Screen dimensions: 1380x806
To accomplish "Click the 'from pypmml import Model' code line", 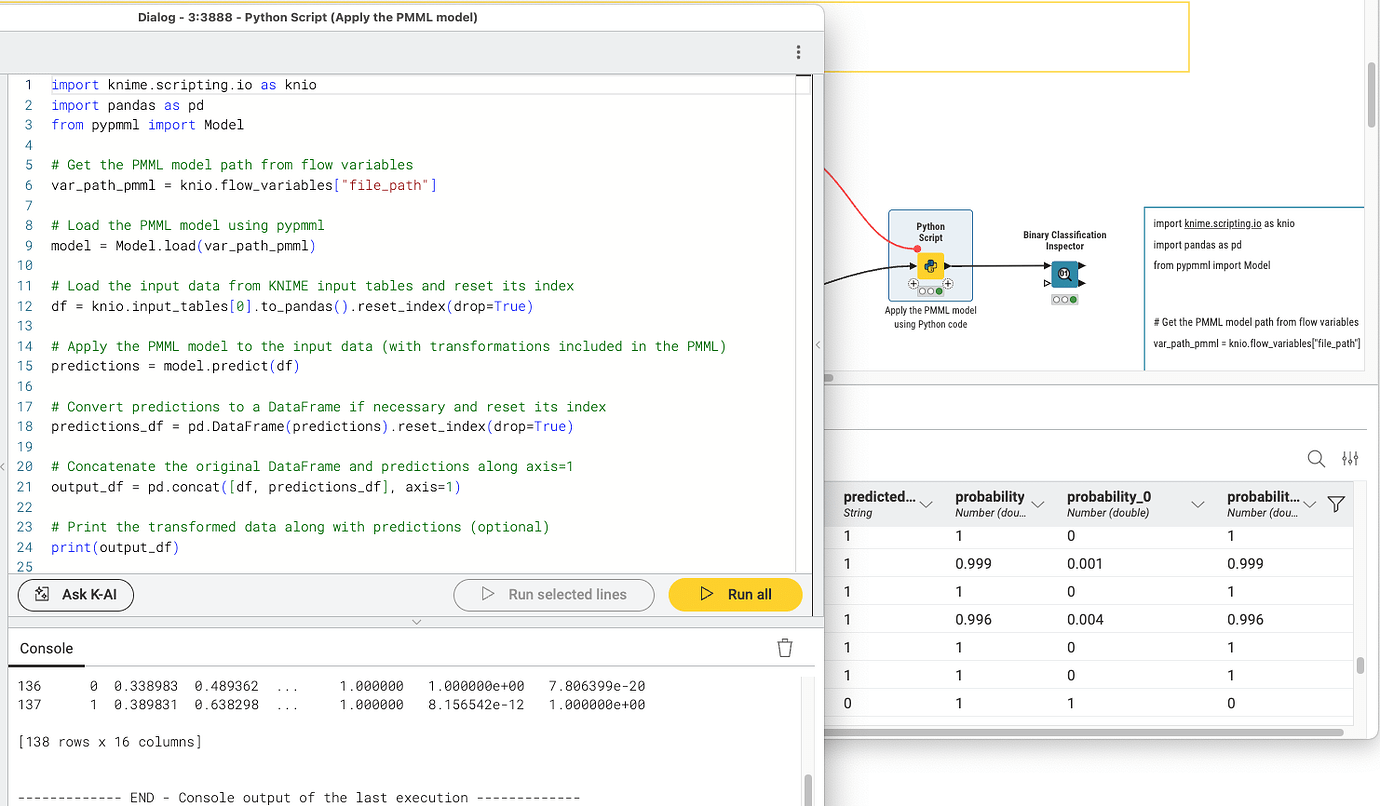I will [x=147, y=125].
